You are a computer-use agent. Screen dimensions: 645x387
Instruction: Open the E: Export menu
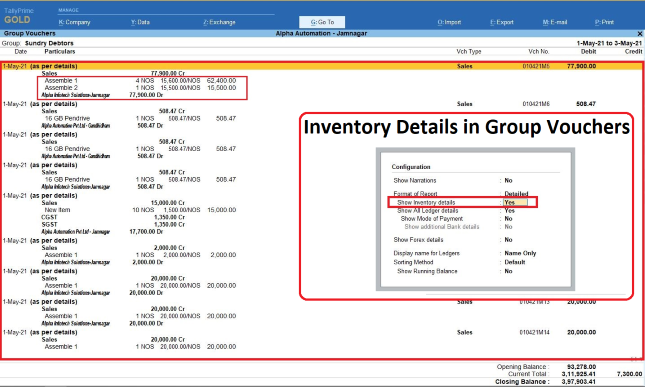502,22
